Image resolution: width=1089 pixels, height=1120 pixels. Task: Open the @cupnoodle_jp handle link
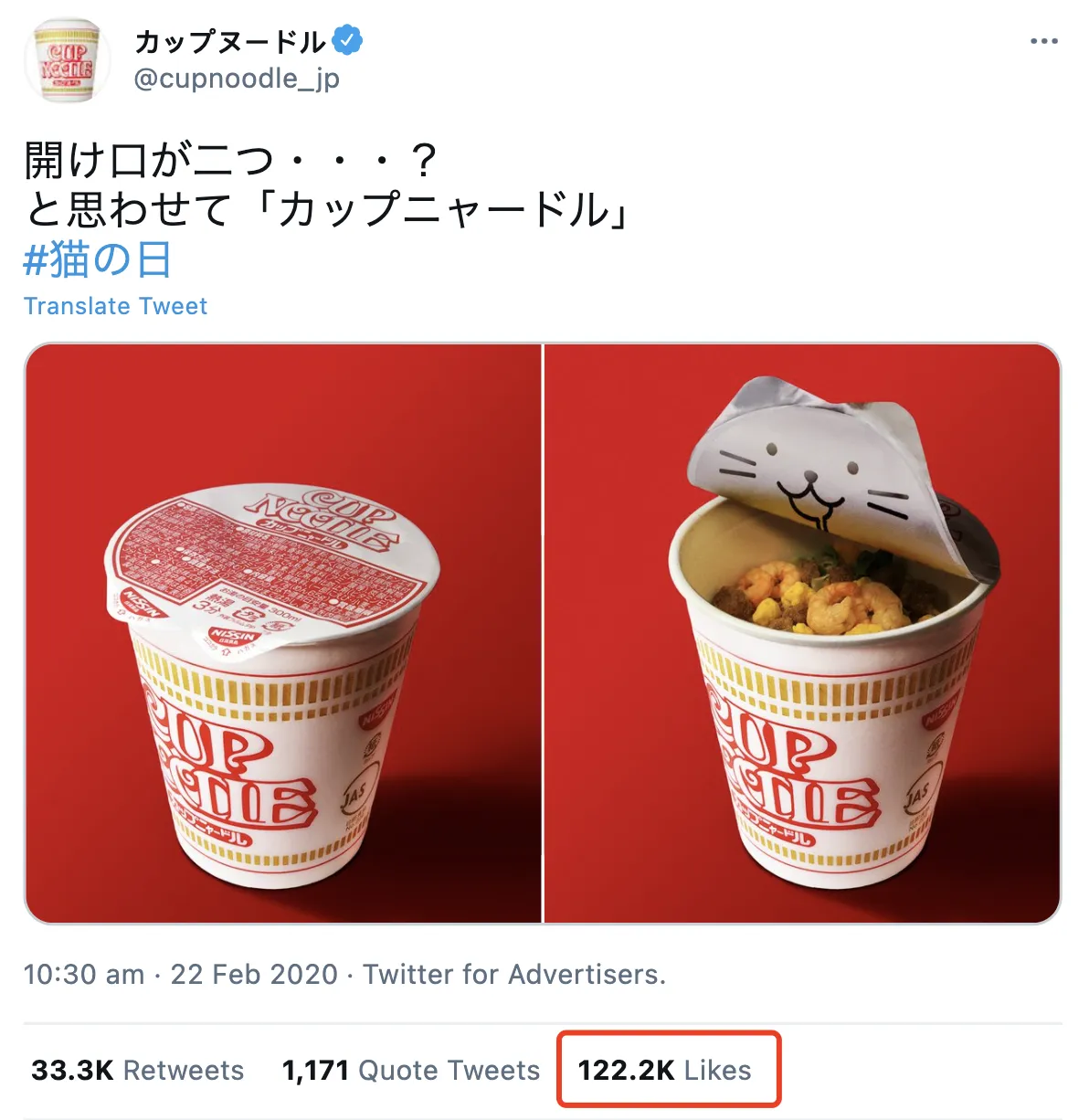click(237, 79)
